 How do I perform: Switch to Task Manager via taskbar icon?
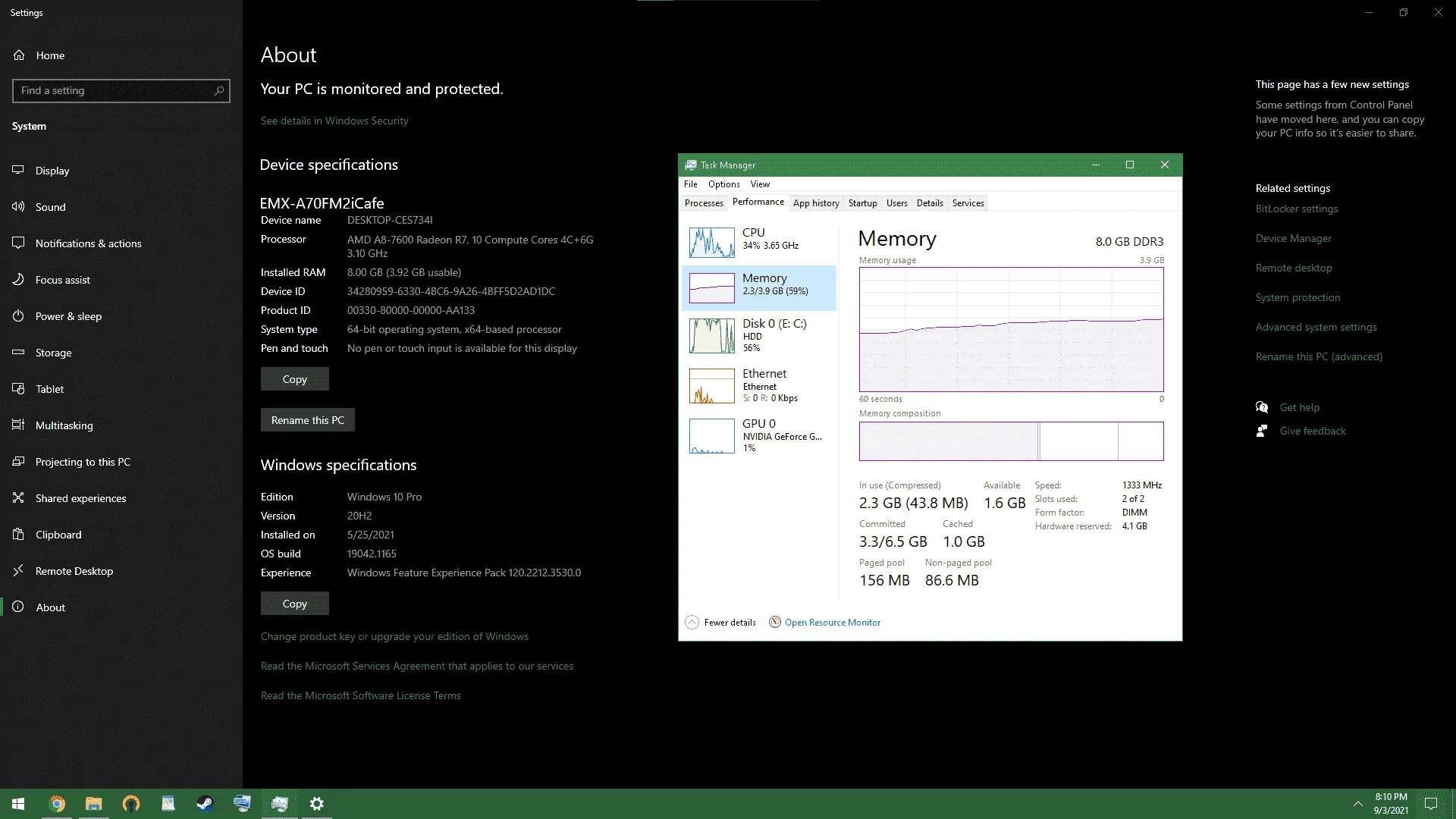coord(279,804)
